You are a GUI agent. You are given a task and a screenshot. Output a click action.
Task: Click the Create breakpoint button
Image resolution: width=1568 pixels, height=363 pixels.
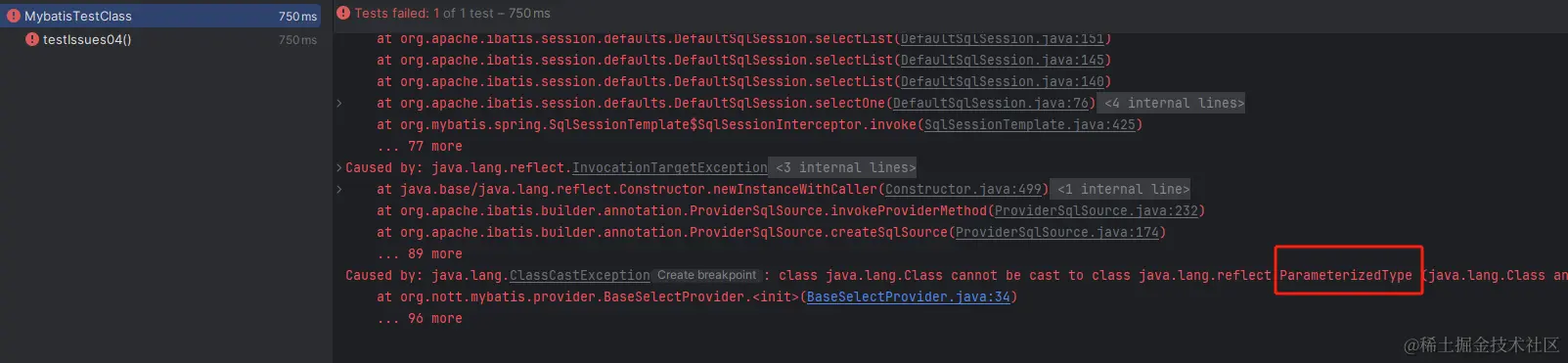pos(706,275)
